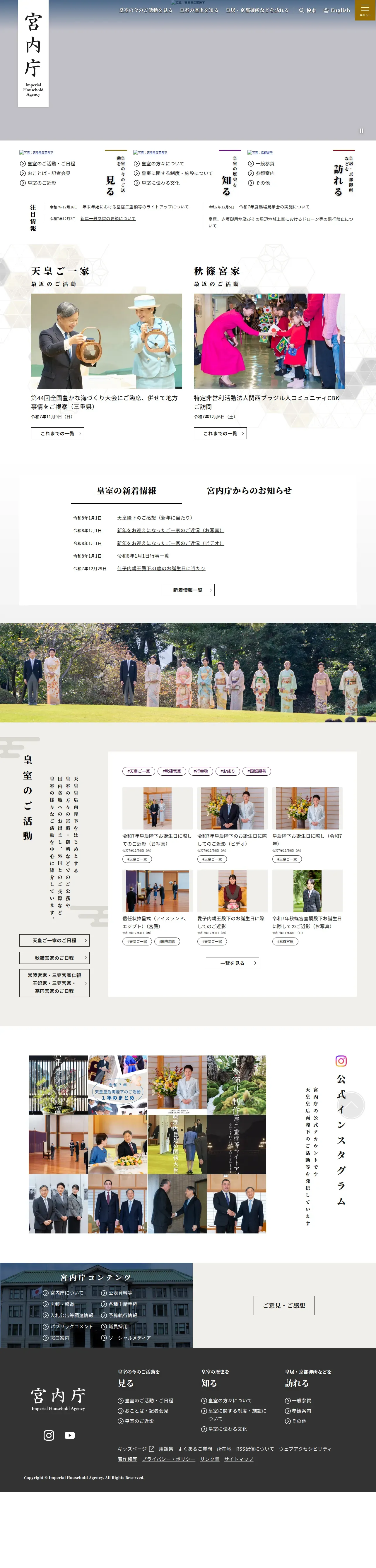Open the Emperor and Empress photo under 天皇ご一家
This screenshot has width=376, height=1568.
107,341
